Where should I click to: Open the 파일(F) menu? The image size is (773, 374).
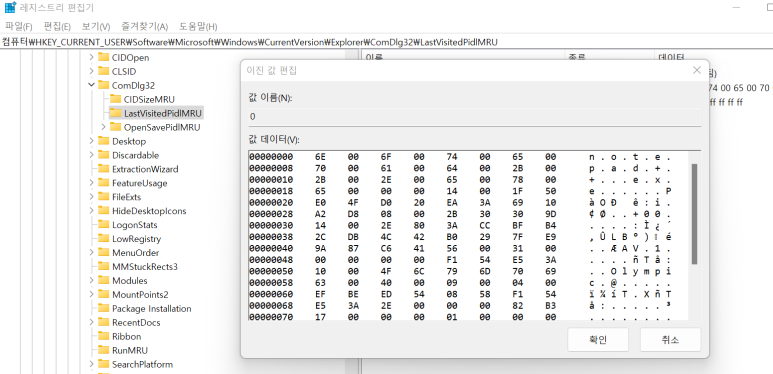coord(18,26)
